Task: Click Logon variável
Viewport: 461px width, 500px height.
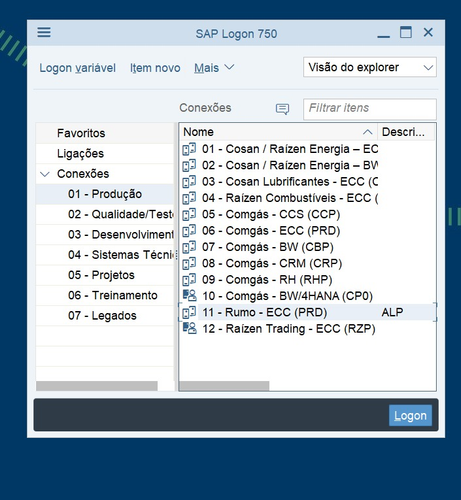Action: 77,68
